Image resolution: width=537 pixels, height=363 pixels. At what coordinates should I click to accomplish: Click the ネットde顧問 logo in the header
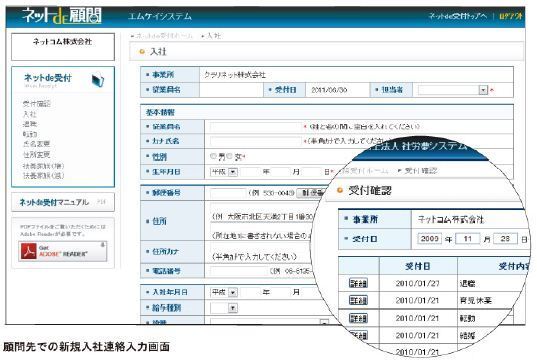[x=62, y=15]
